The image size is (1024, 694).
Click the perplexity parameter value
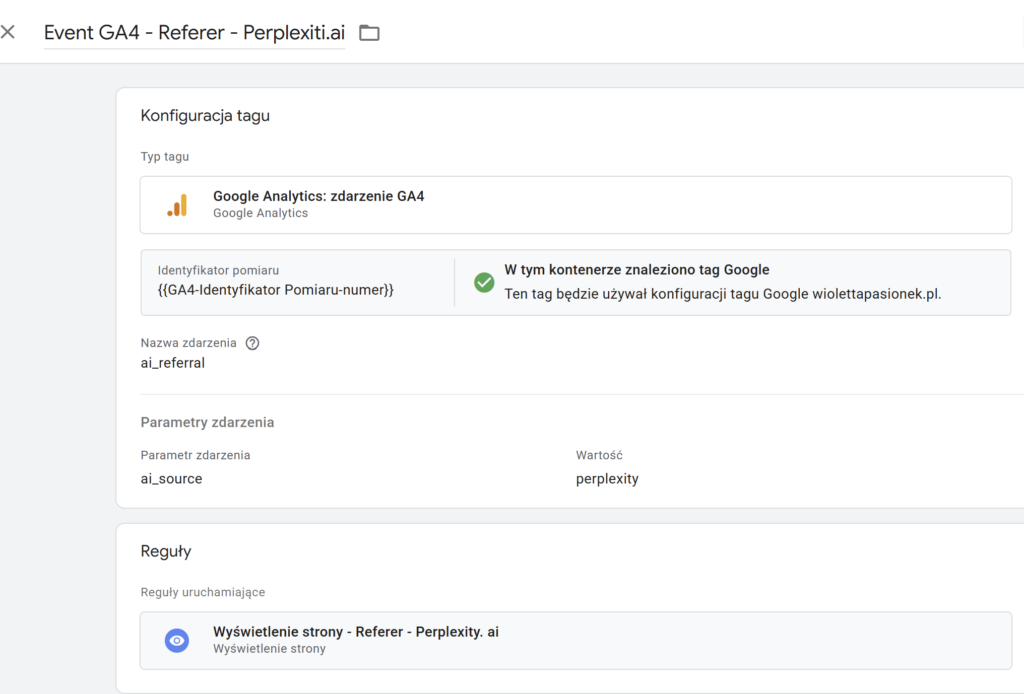click(607, 479)
